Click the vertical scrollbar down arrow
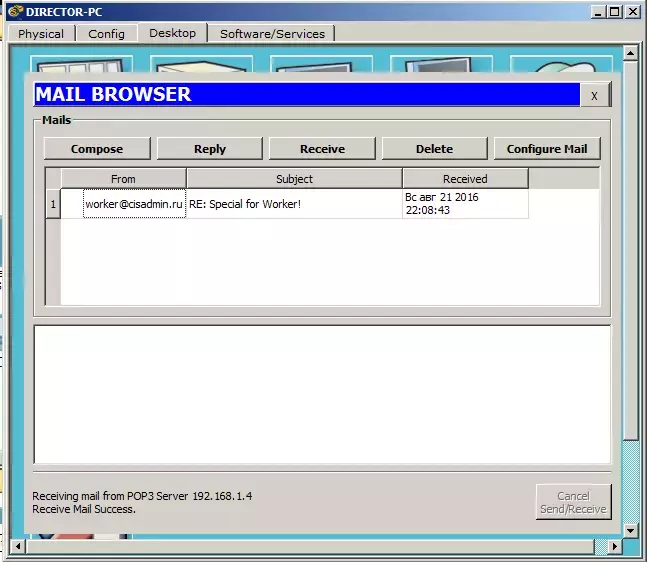Viewport: 647px width, 562px height. pos(630,530)
